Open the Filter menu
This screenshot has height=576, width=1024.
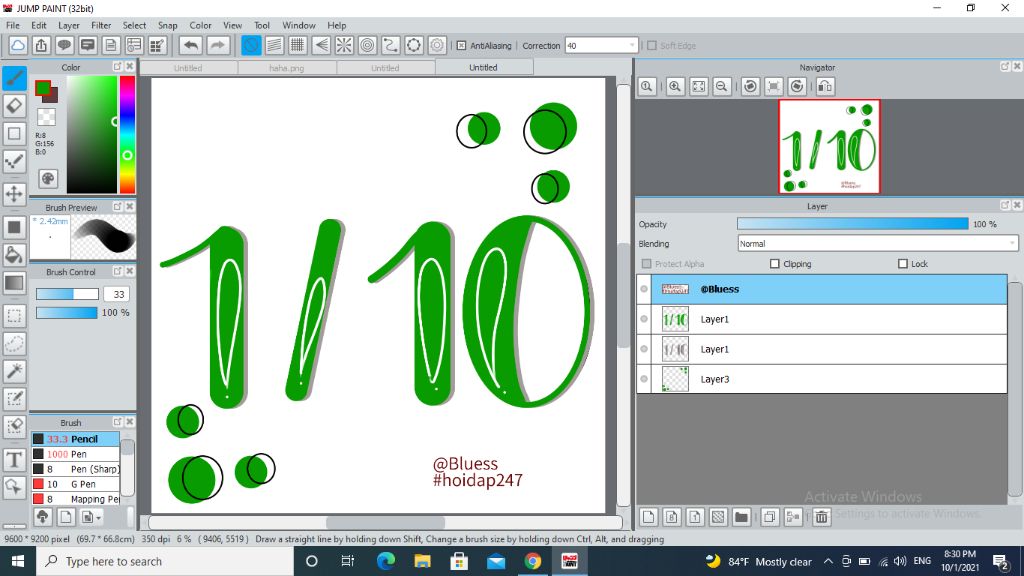point(101,25)
